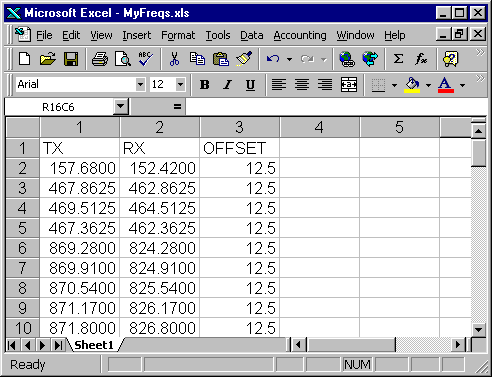Open the font size 12 dropdown
Screen dimensions: 492x377
180,85
